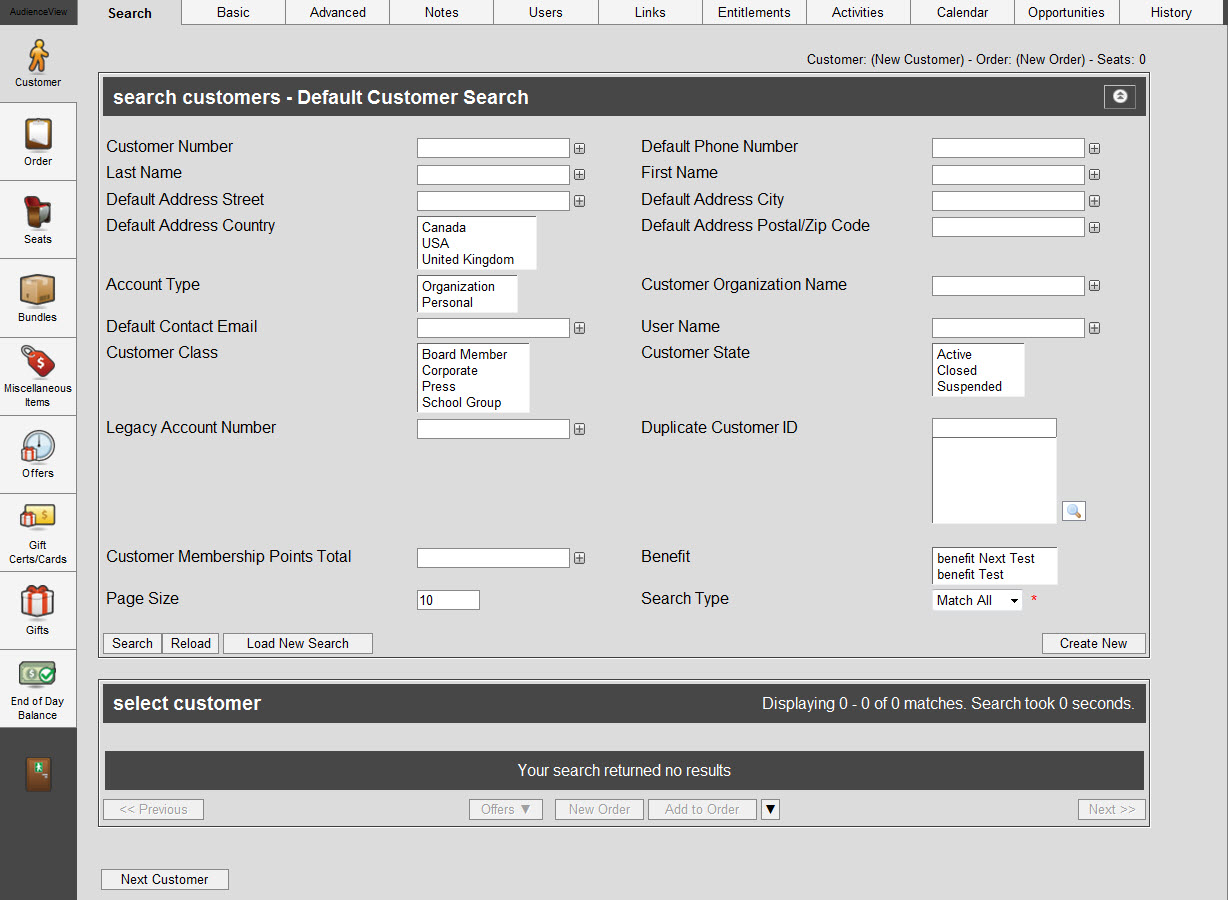Screen dimensions: 1228x900
Task: Select Closed in Customer State list
Action: pos(978,370)
